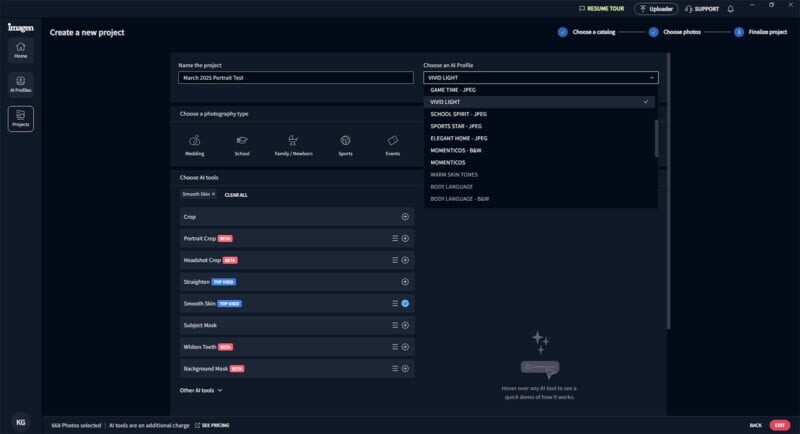Collapse the AI Profile dropdown
The height and width of the screenshot is (434, 800).
point(652,77)
